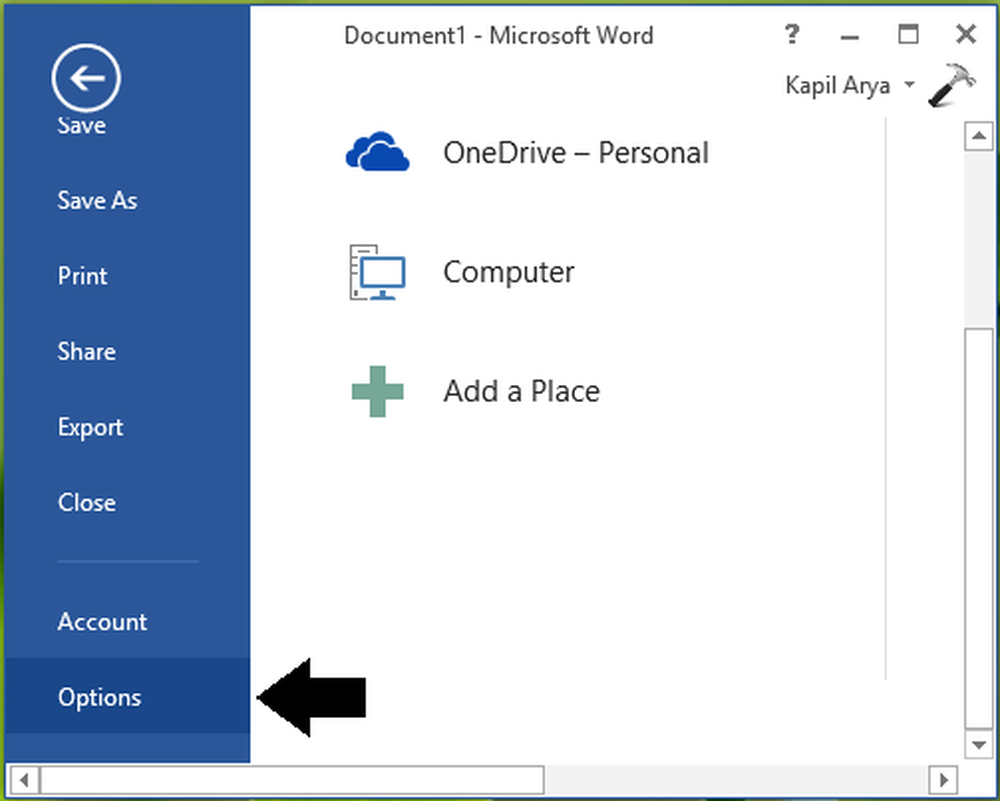The image size is (1000, 801).
Task: Open the Save As page
Action: [x=97, y=201]
